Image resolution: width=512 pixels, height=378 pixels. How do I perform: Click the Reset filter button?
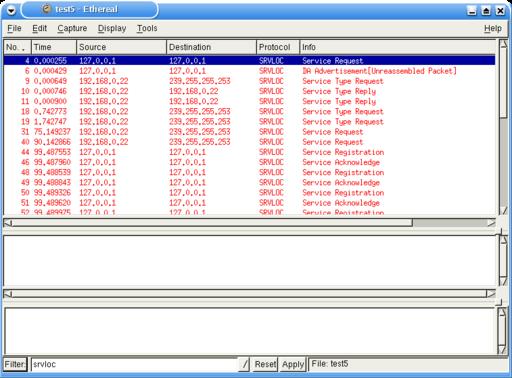click(x=265, y=364)
